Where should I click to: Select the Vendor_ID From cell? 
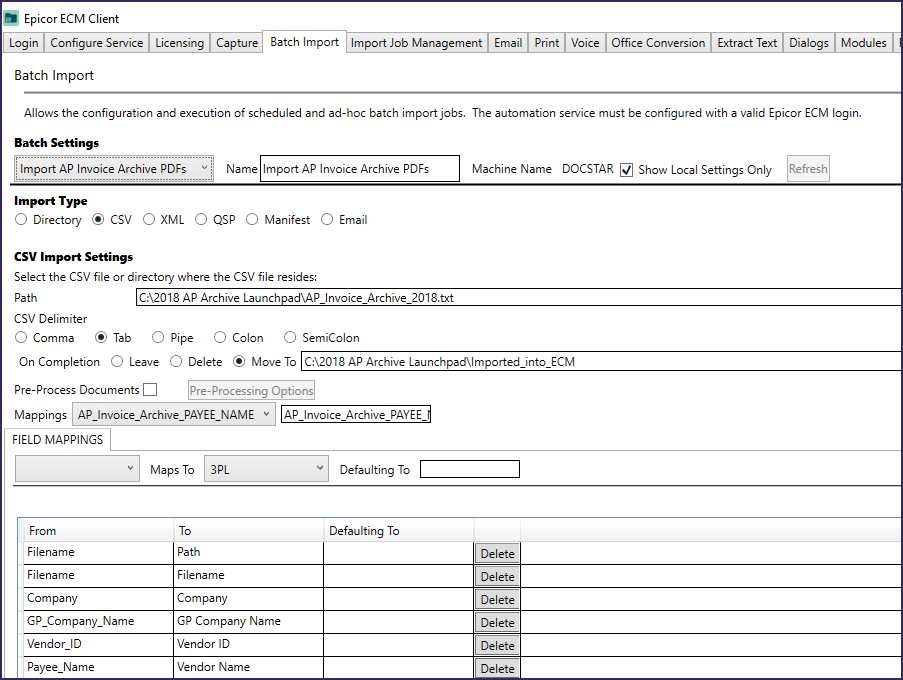pos(98,645)
